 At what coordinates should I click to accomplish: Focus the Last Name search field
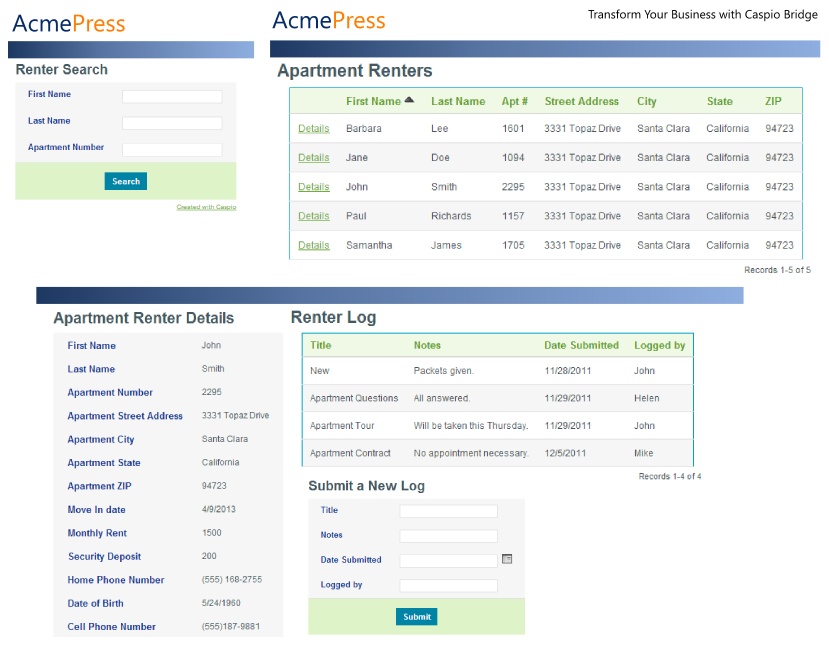pos(172,123)
